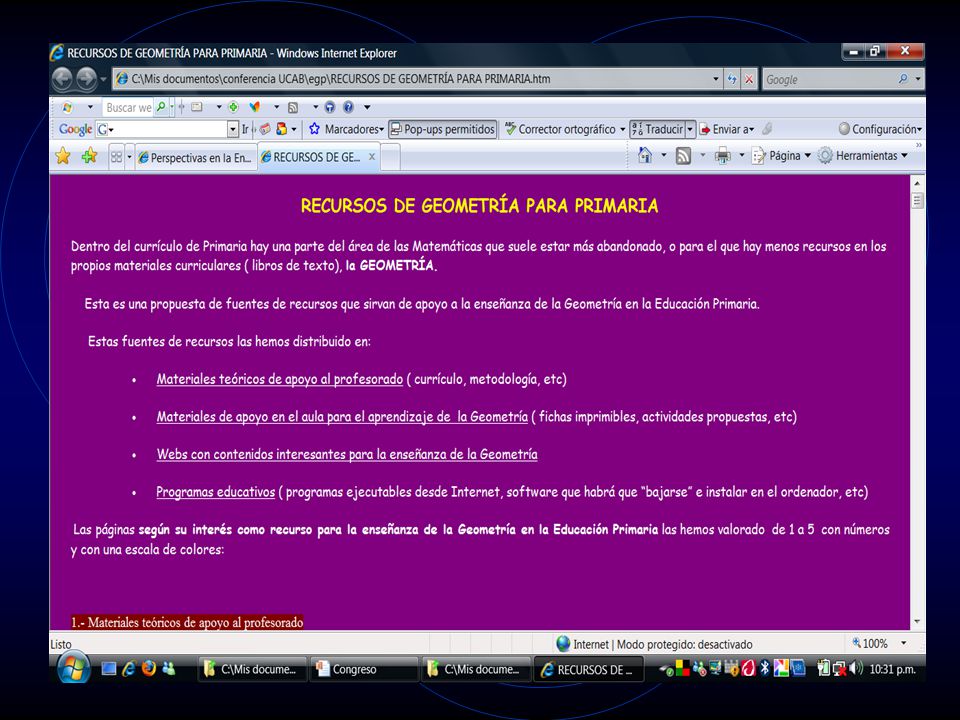The width and height of the screenshot is (960, 720).
Task: Expand the address bar history dropdown
Action: (716, 79)
